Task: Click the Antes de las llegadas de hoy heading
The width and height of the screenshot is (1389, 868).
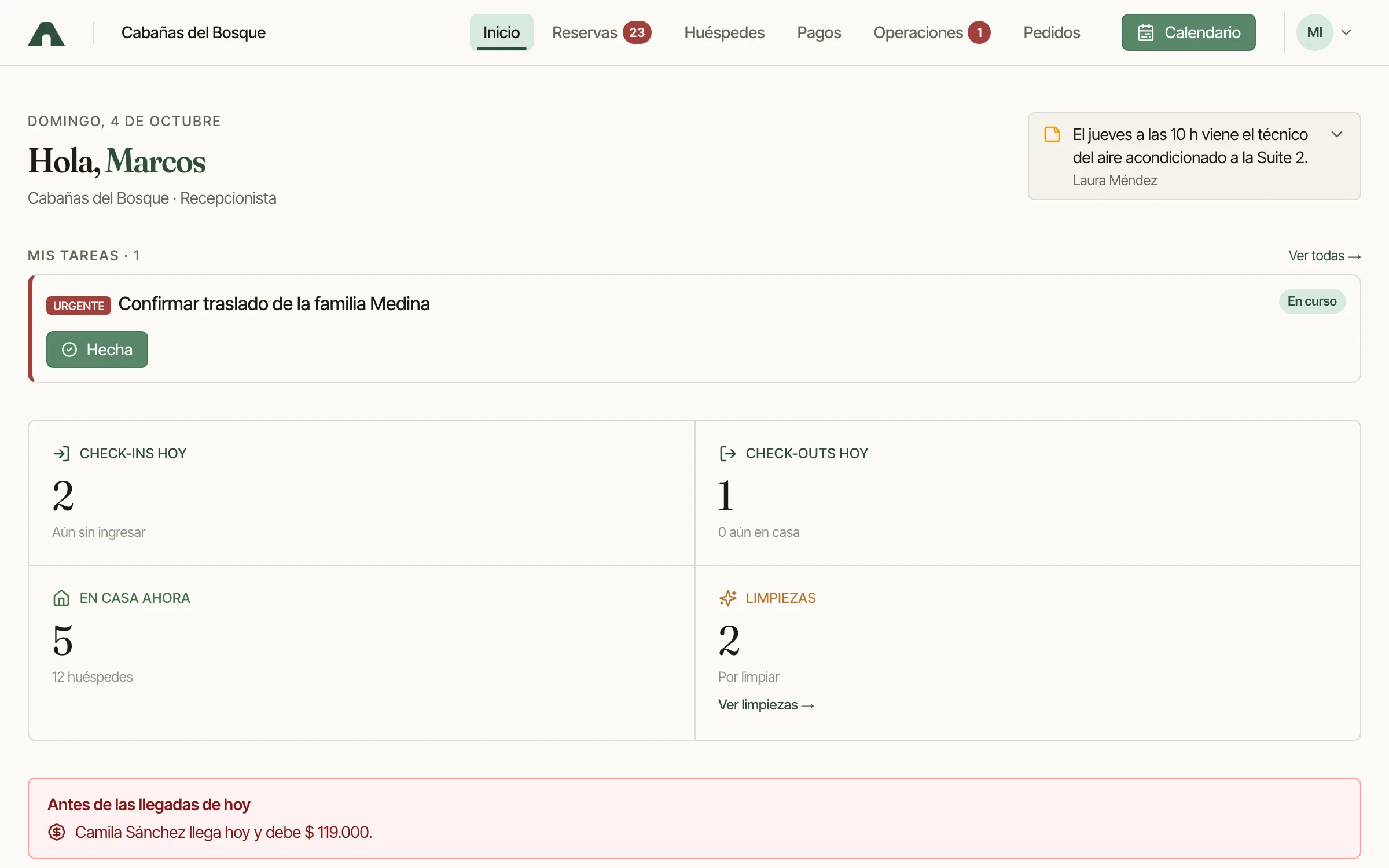Action: click(149, 804)
